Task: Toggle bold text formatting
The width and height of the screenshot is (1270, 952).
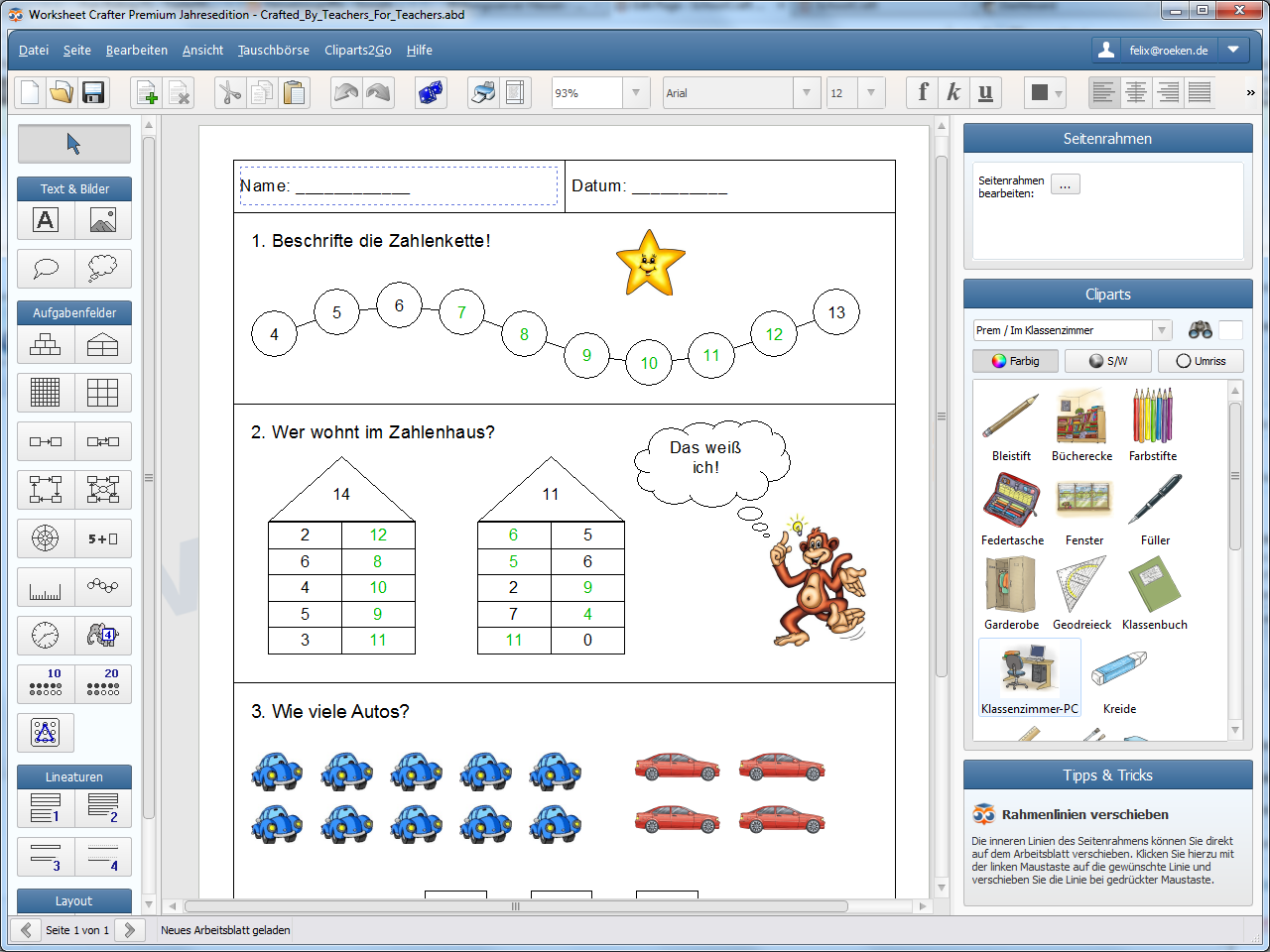Action: (923, 93)
